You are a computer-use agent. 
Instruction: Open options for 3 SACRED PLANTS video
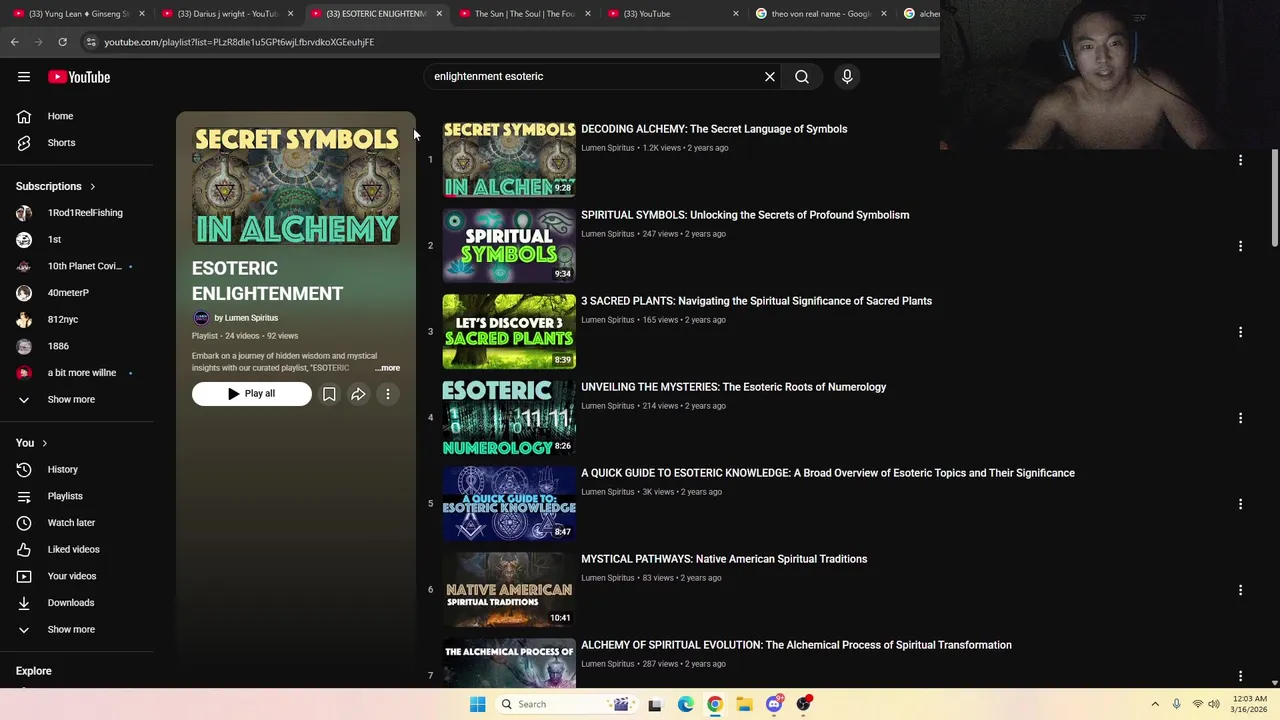click(x=1240, y=332)
